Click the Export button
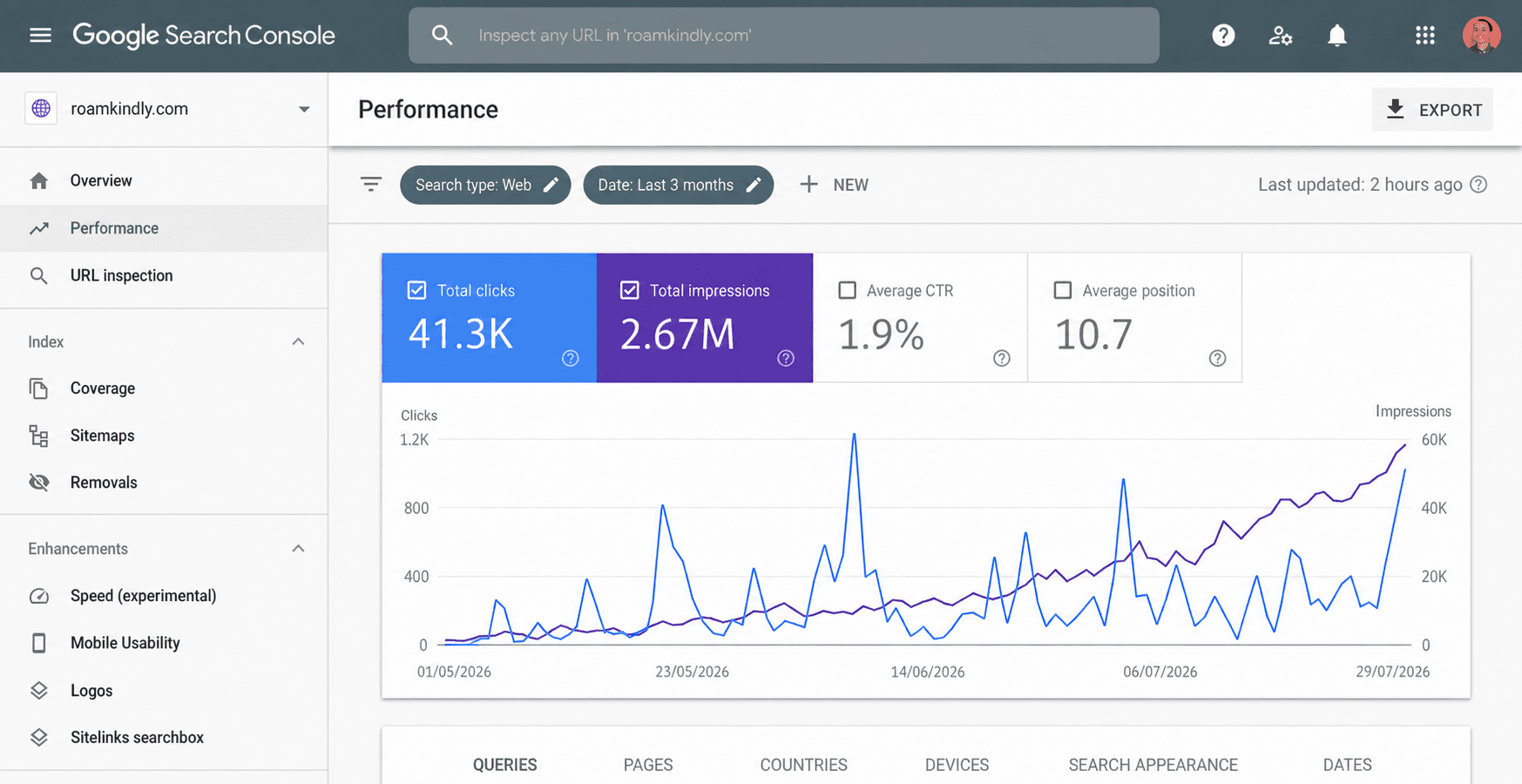This screenshot has width=1522, height=784. coord(1432,110)
